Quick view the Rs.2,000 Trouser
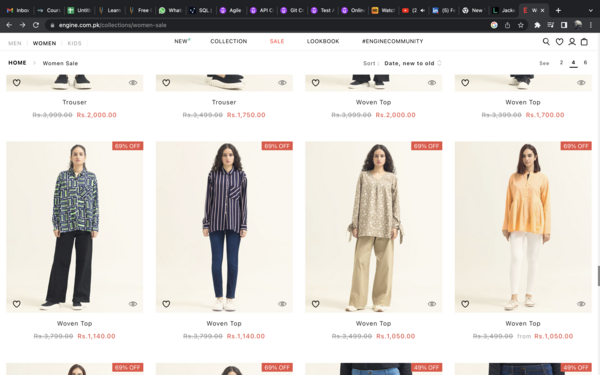600x375 pixels. [x=133, y=83]
